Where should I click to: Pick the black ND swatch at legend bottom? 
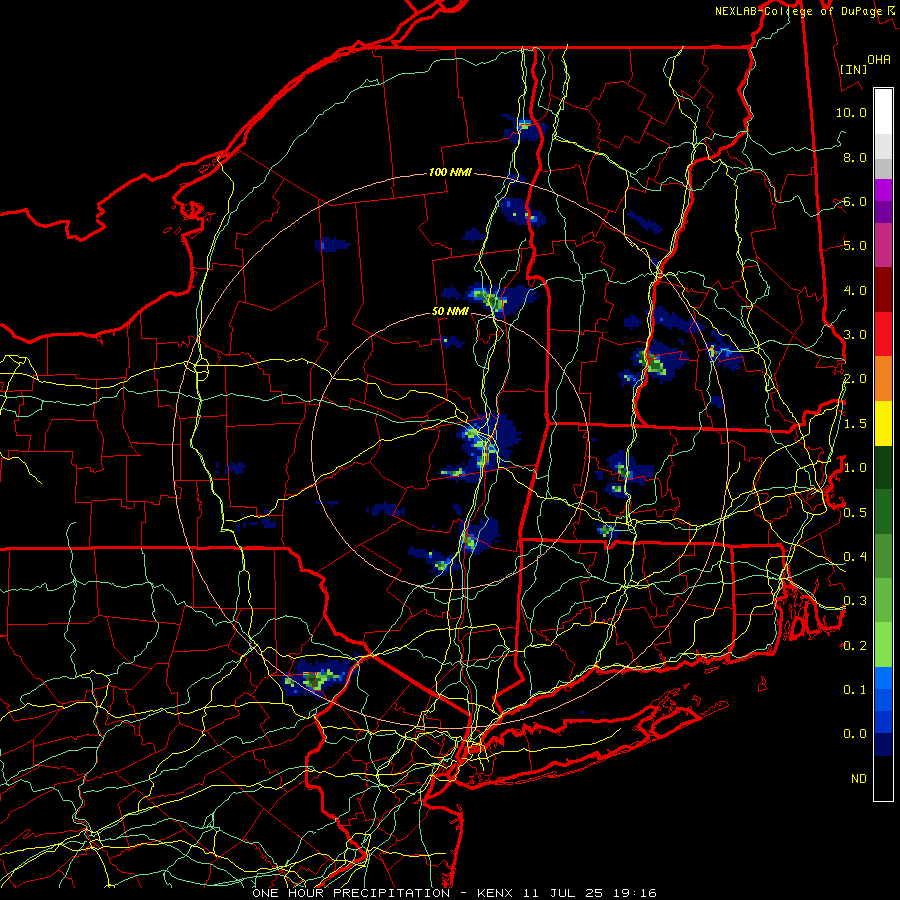tap(883, 778)
